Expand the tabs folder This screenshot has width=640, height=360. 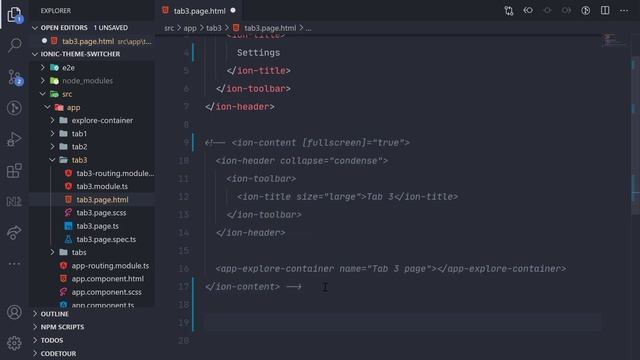tap(53, 252)
